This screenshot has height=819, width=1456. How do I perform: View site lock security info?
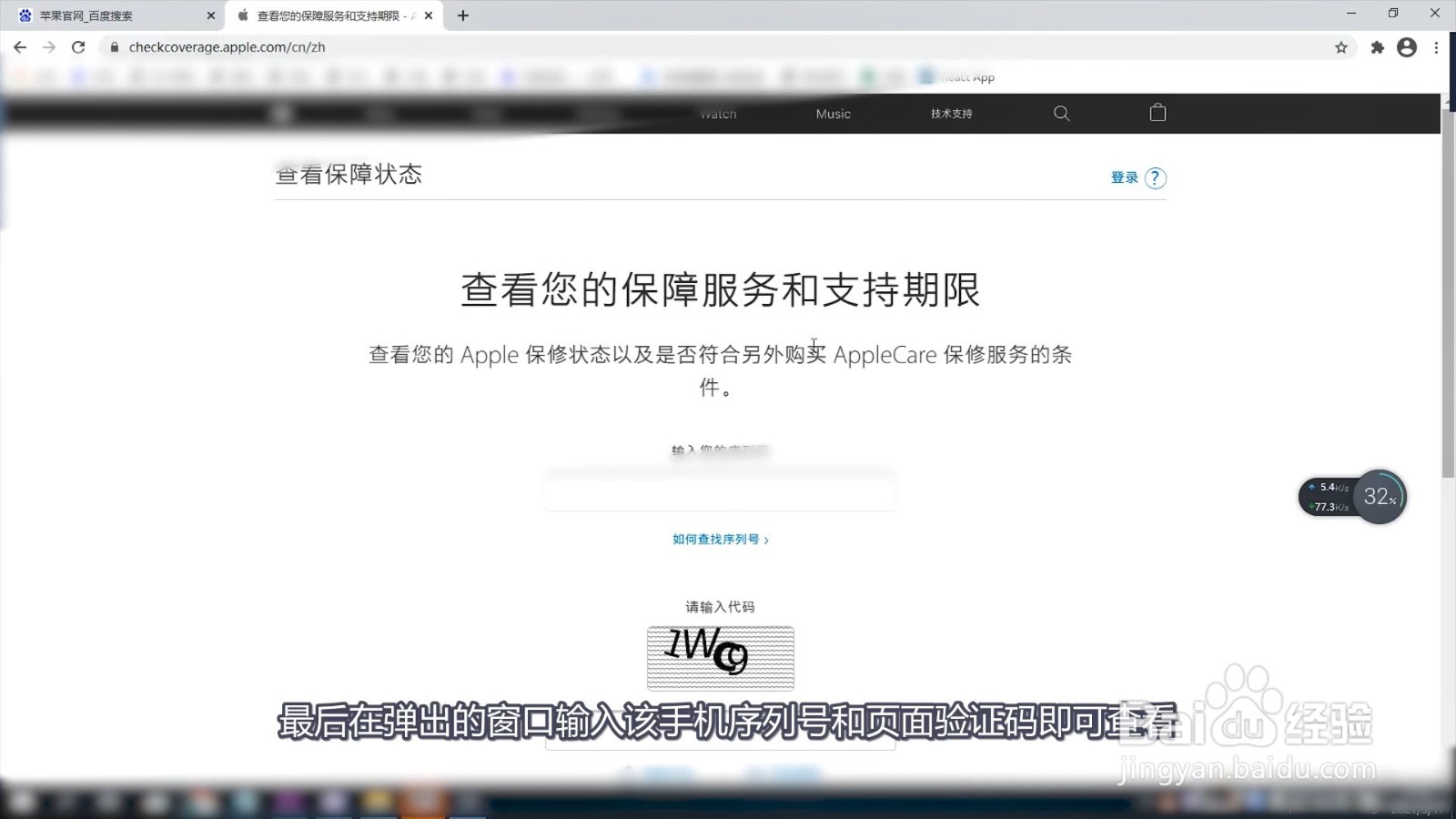click(x=114, y=47)
